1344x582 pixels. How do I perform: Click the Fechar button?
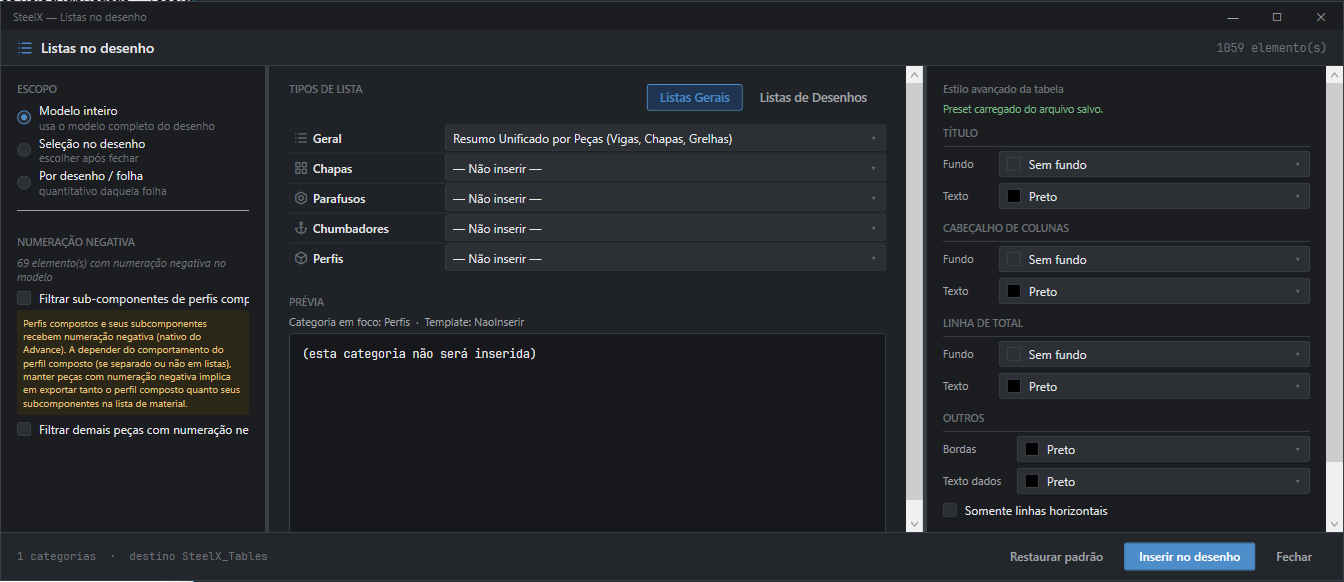pyautogui.click(x=1294, y=557)
